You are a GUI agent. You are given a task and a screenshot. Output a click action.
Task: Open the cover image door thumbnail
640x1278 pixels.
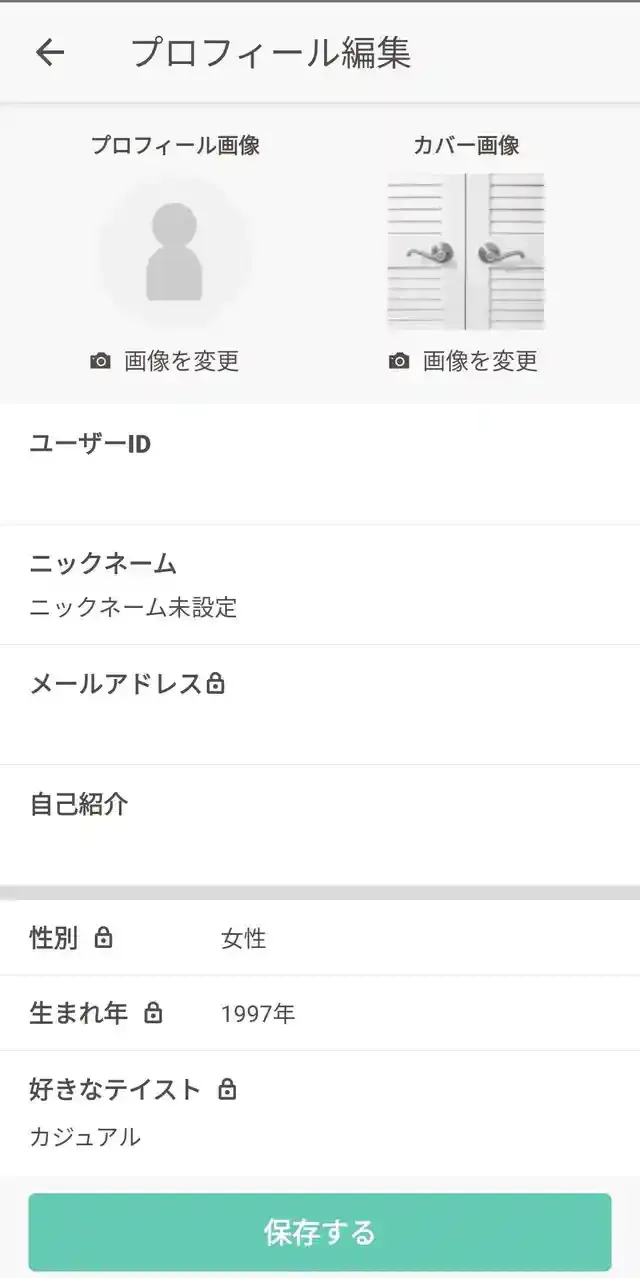point(466,252)
